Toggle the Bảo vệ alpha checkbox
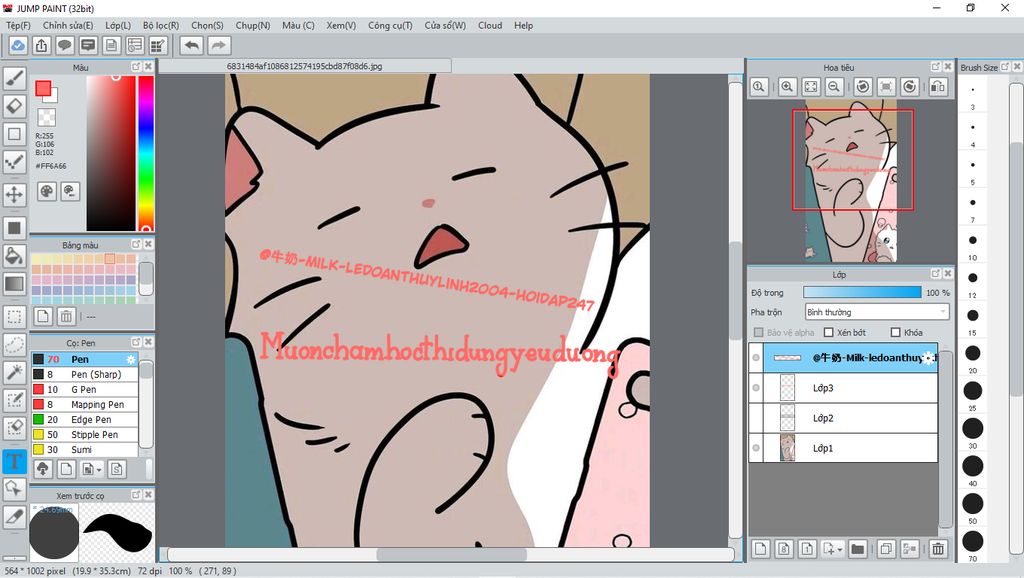Viewport: 1024px width, 578px height. [758, 332]
